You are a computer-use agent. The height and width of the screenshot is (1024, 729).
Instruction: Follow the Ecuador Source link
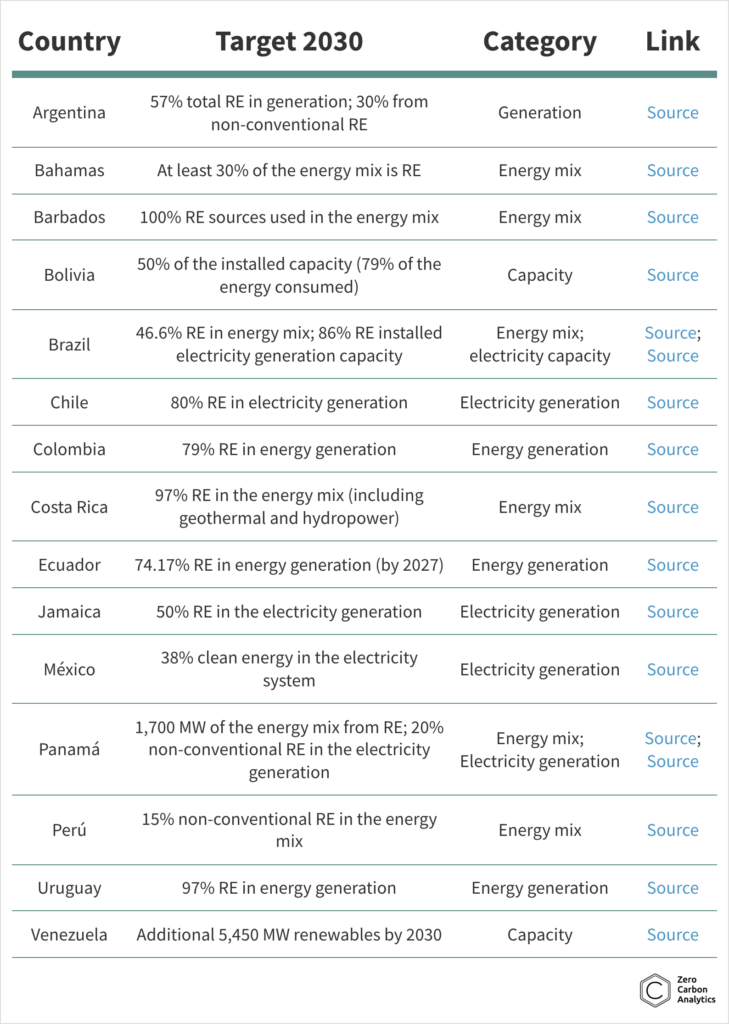(x=672, y=565)
